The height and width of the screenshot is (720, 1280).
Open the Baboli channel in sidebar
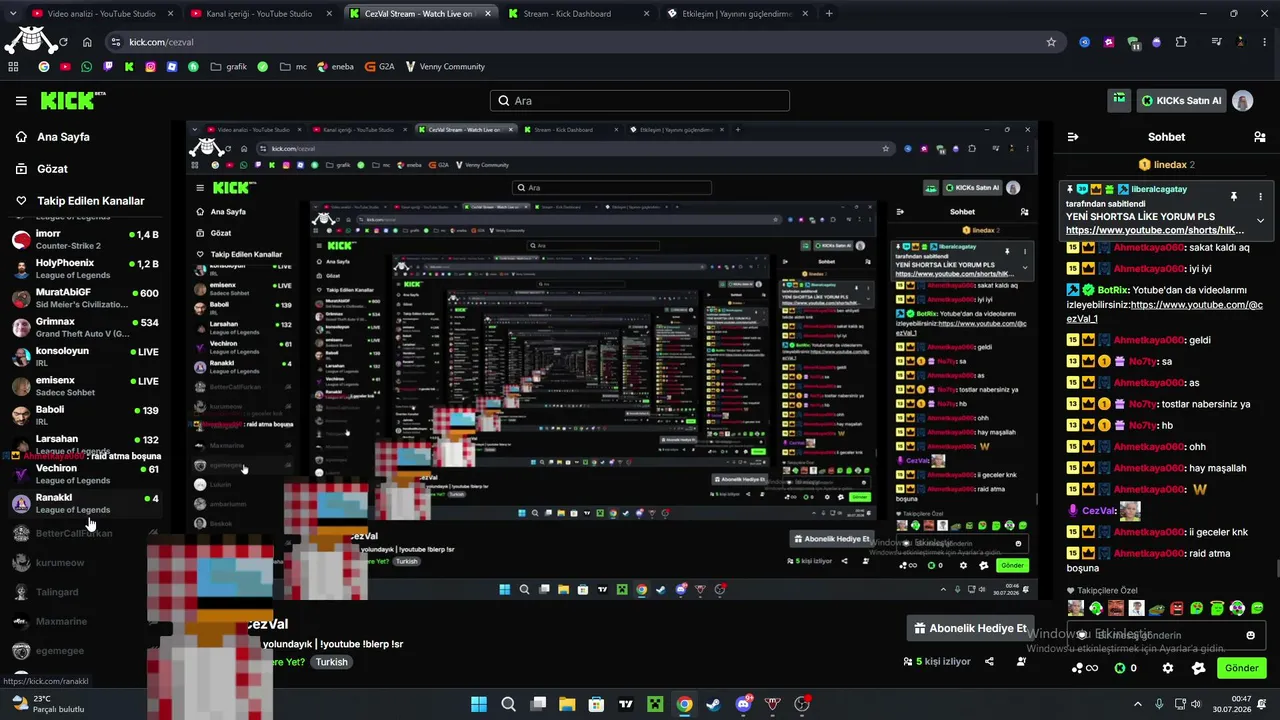pyautogui.click(x=85, y=415)
